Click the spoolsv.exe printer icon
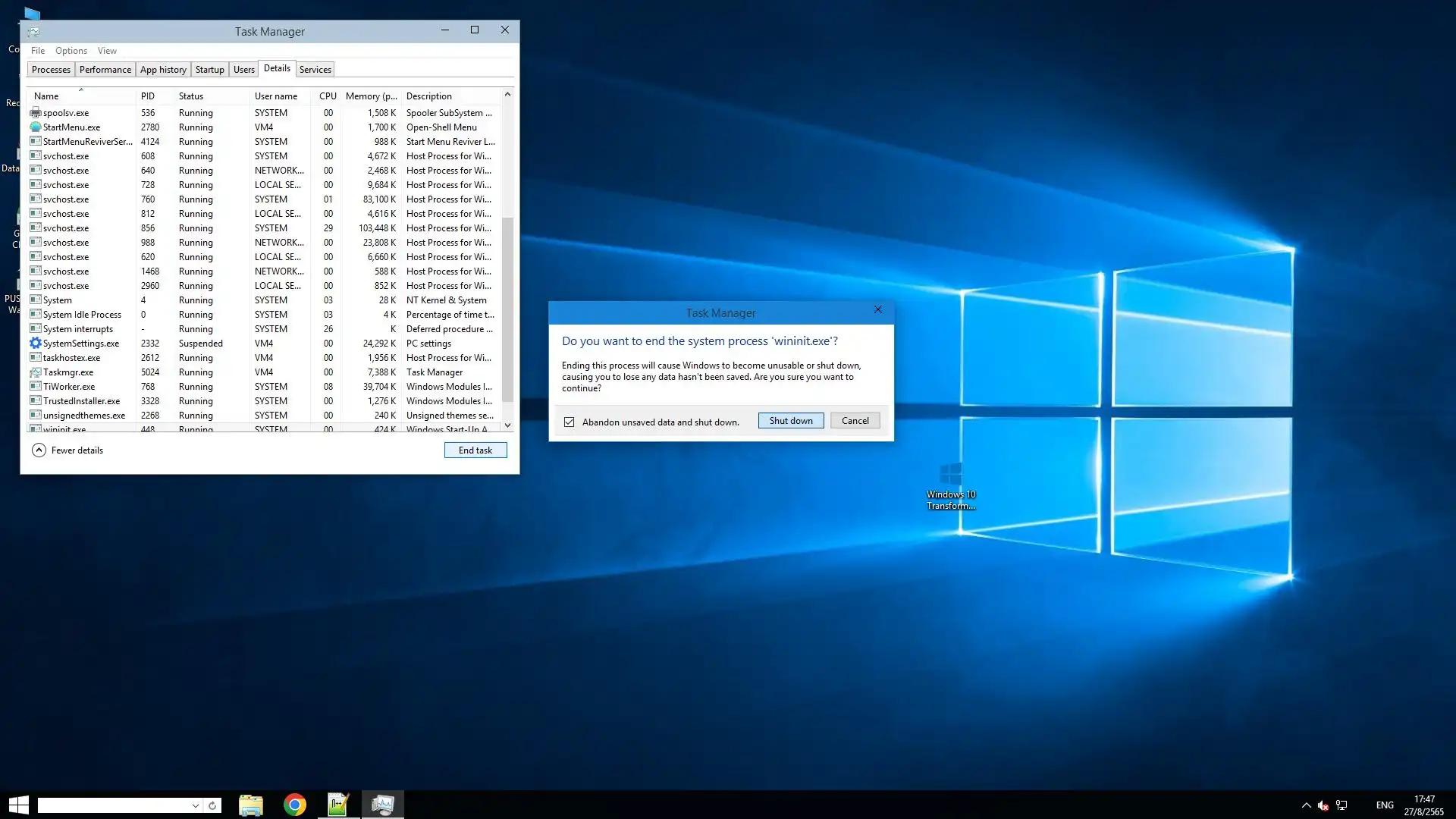This screenshot has height=819, width=1456. (36, 113)
